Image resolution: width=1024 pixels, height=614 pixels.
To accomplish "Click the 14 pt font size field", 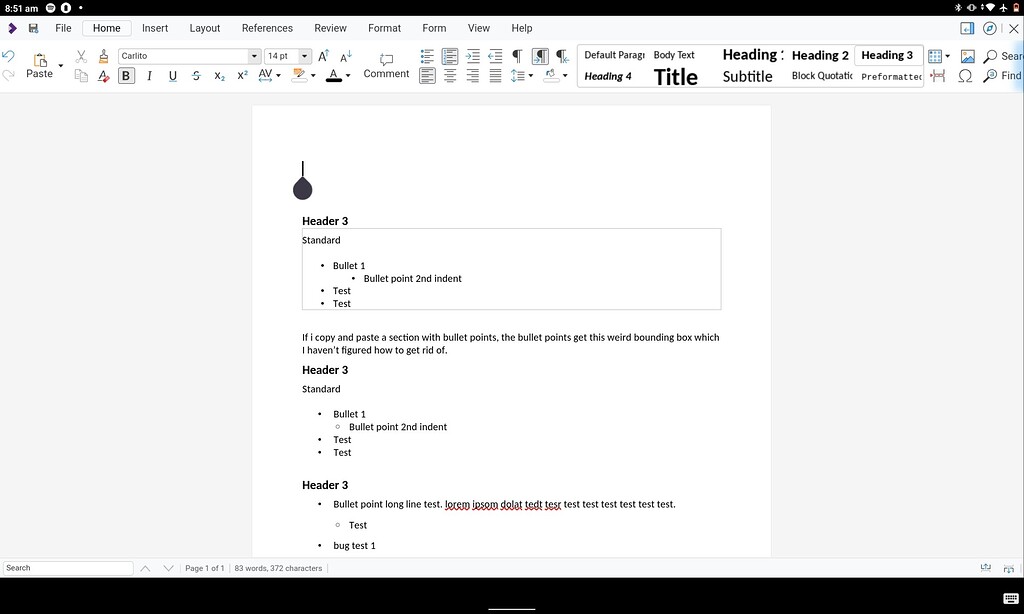I will tap(281, 56).
